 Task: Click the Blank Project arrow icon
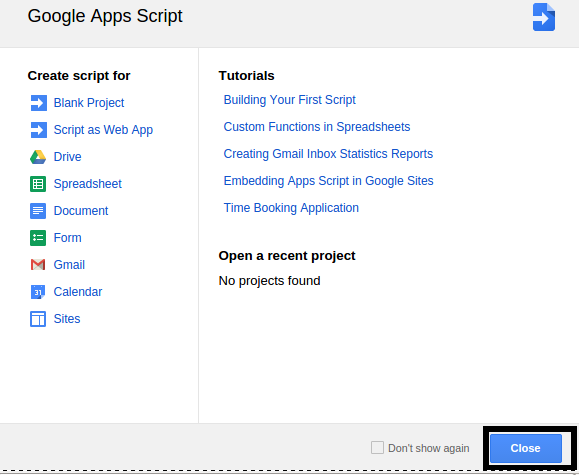tap(38, 103)
